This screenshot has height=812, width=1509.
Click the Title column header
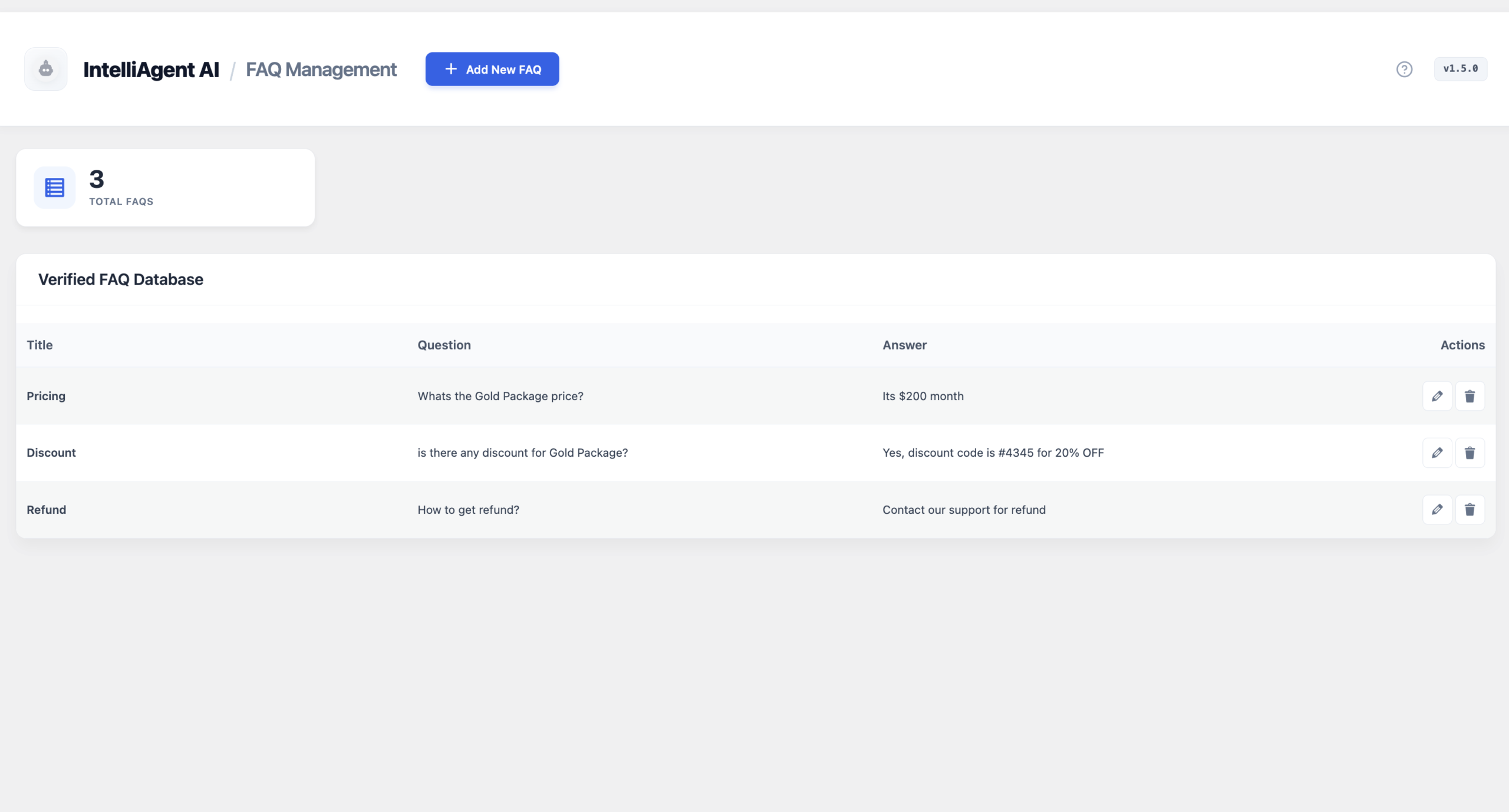pos(39,345)
